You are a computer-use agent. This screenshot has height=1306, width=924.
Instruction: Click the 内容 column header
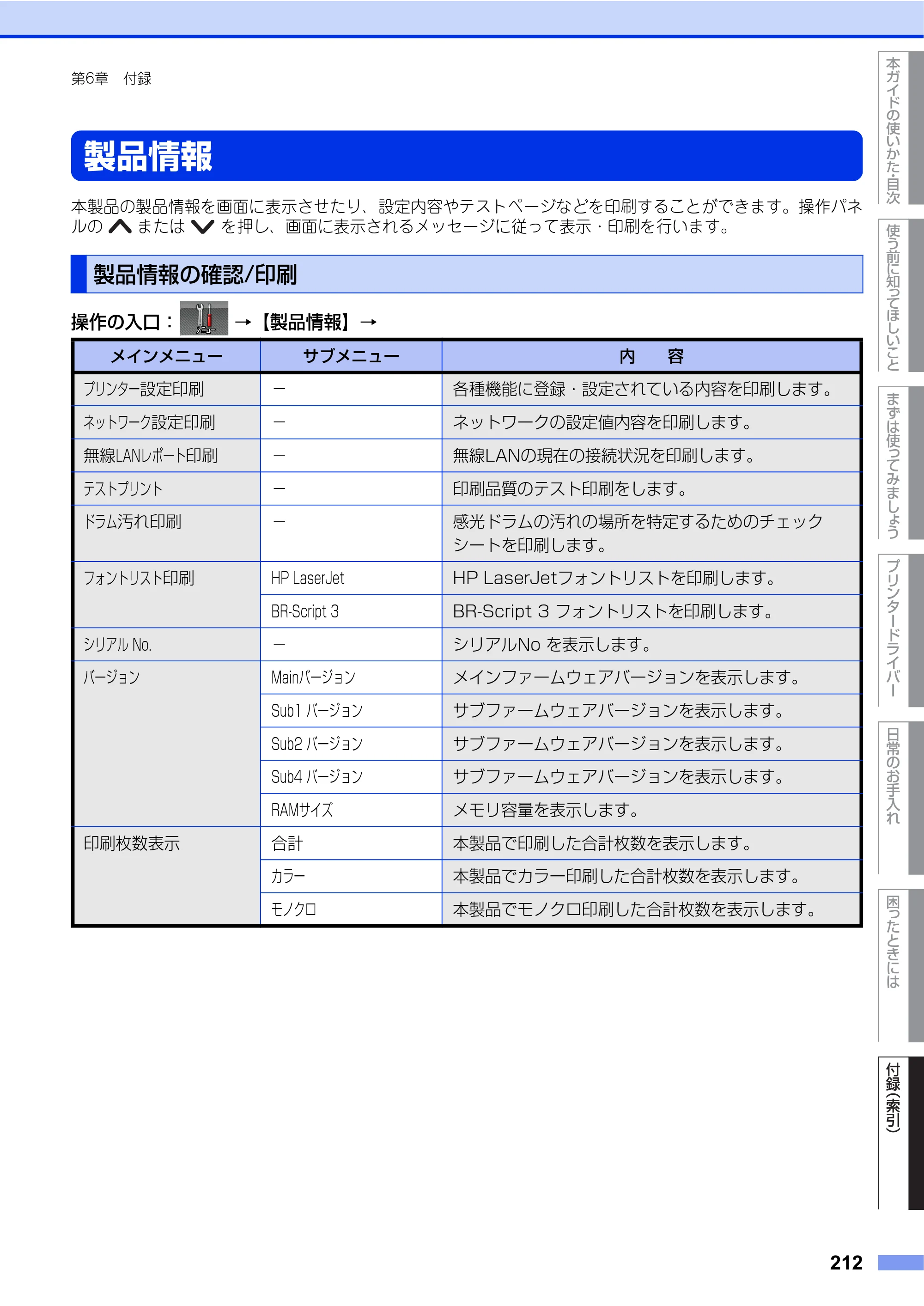651,356
